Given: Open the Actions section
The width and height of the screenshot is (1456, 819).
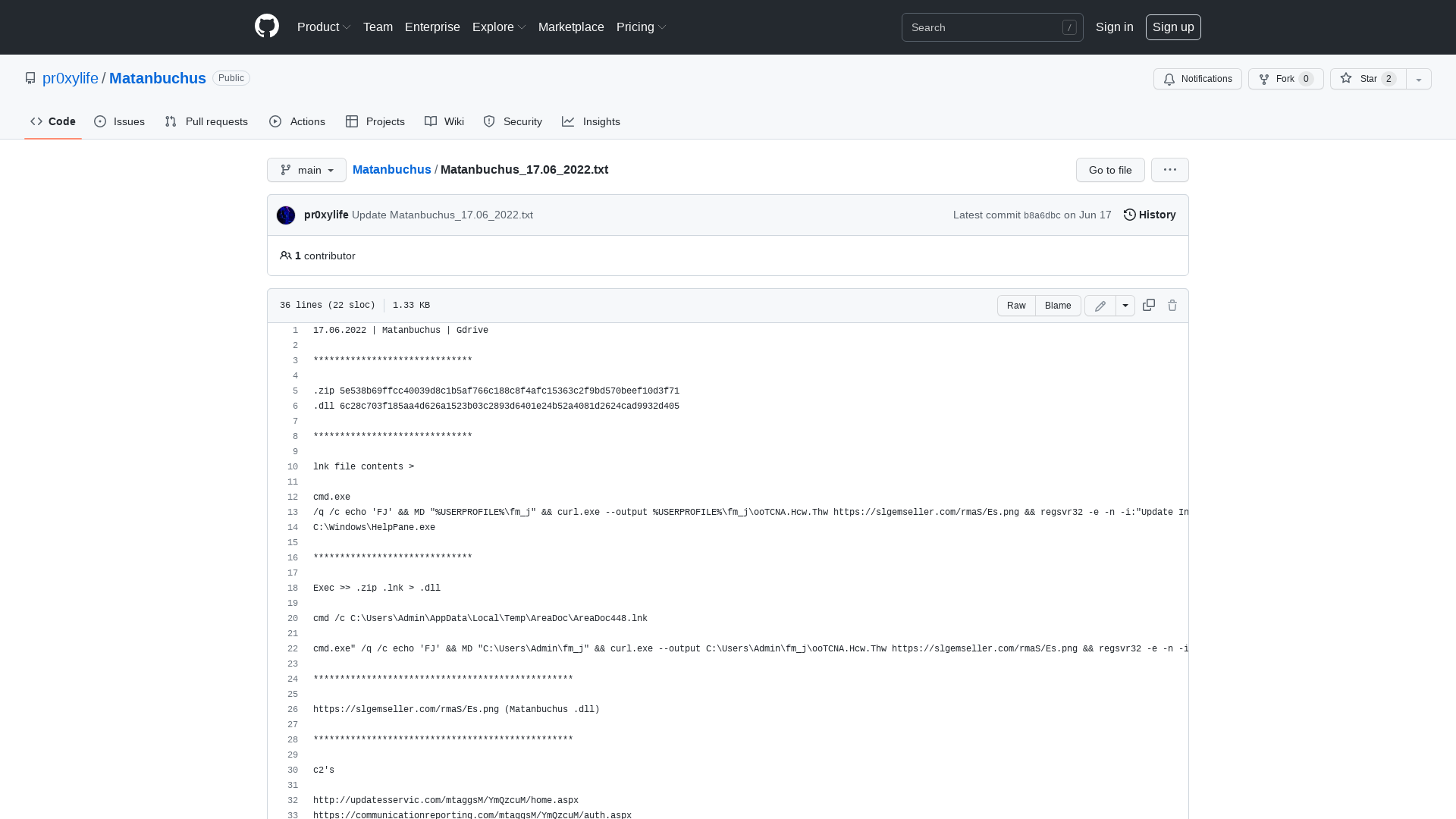Looking at the screenshot, I should tap(306, 121).
